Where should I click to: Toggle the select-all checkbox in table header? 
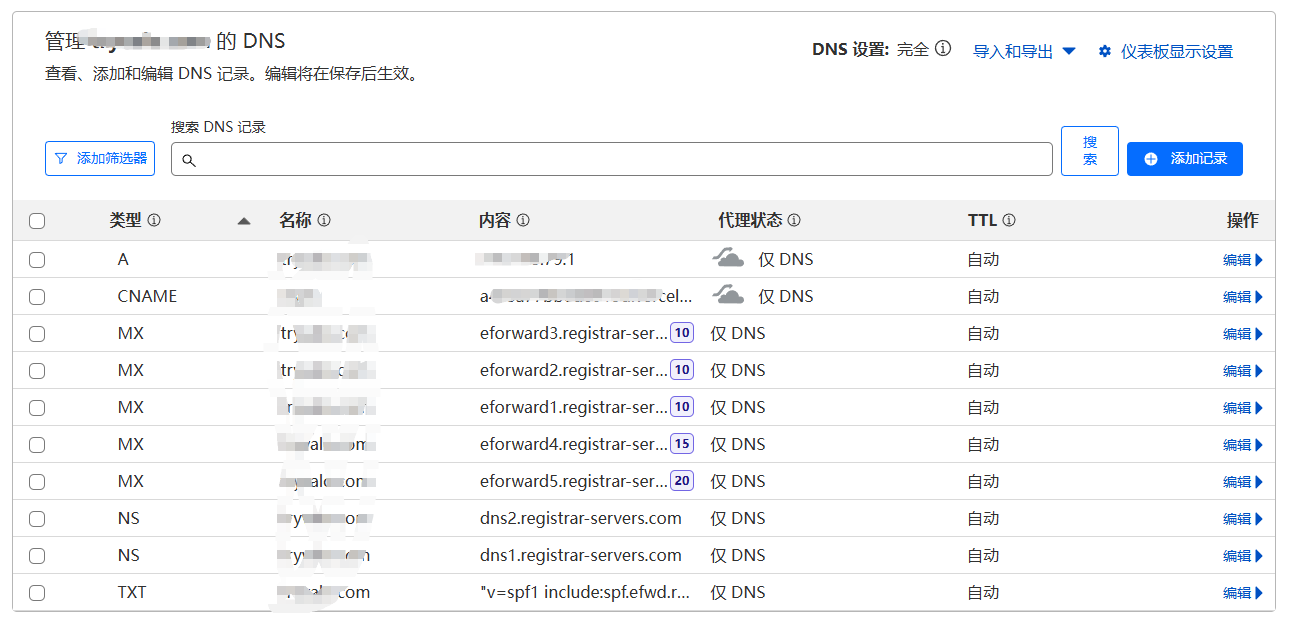(x=37, y=221)
